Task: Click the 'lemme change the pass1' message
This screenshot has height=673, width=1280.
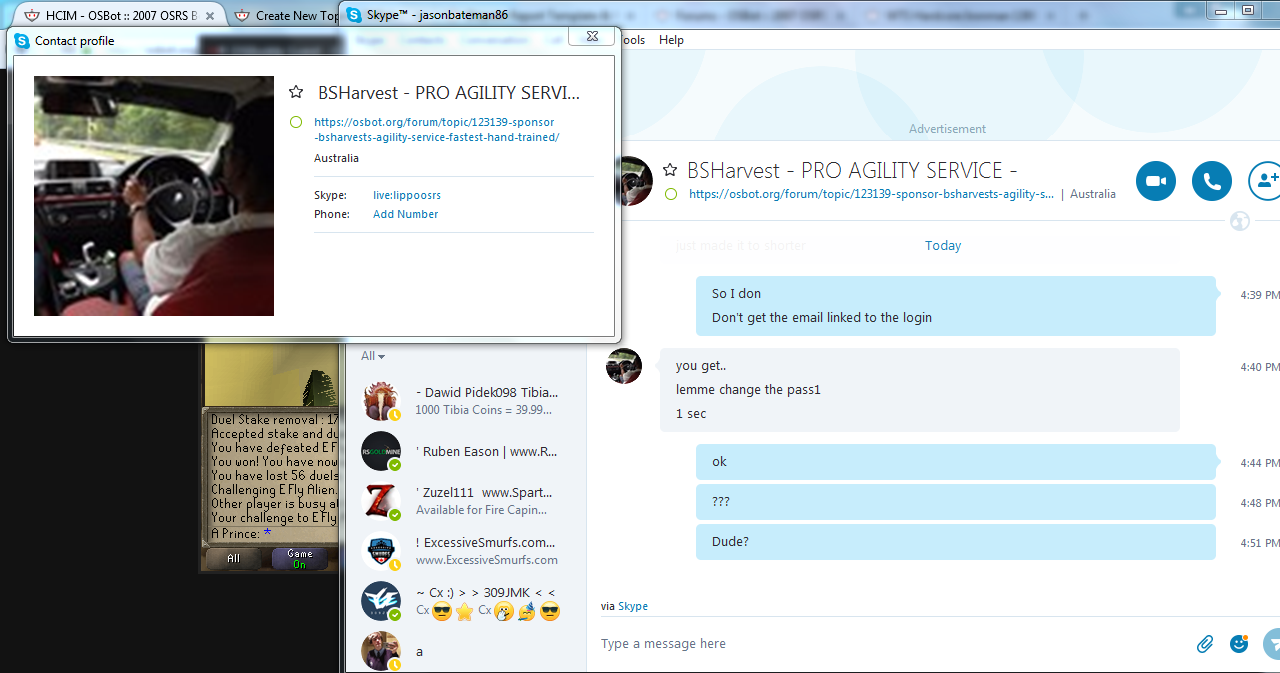Action: coord(748,390)
